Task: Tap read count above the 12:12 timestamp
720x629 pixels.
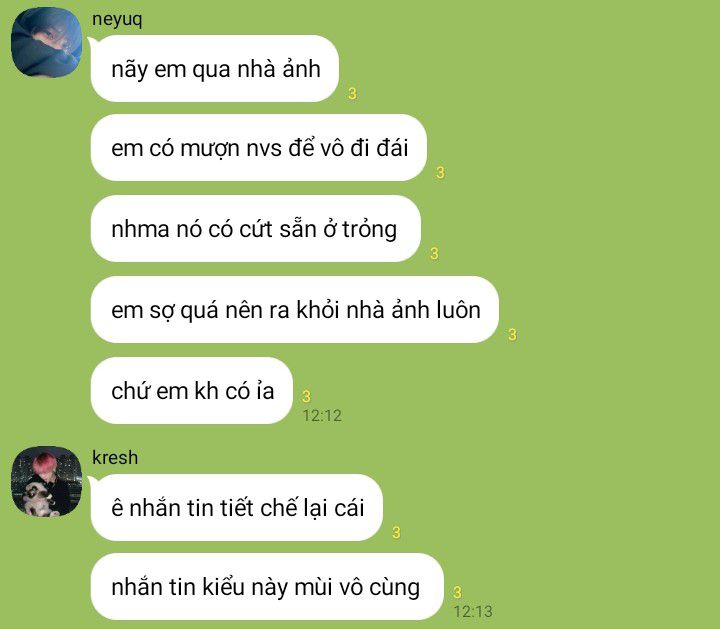Action: (306, 396)
